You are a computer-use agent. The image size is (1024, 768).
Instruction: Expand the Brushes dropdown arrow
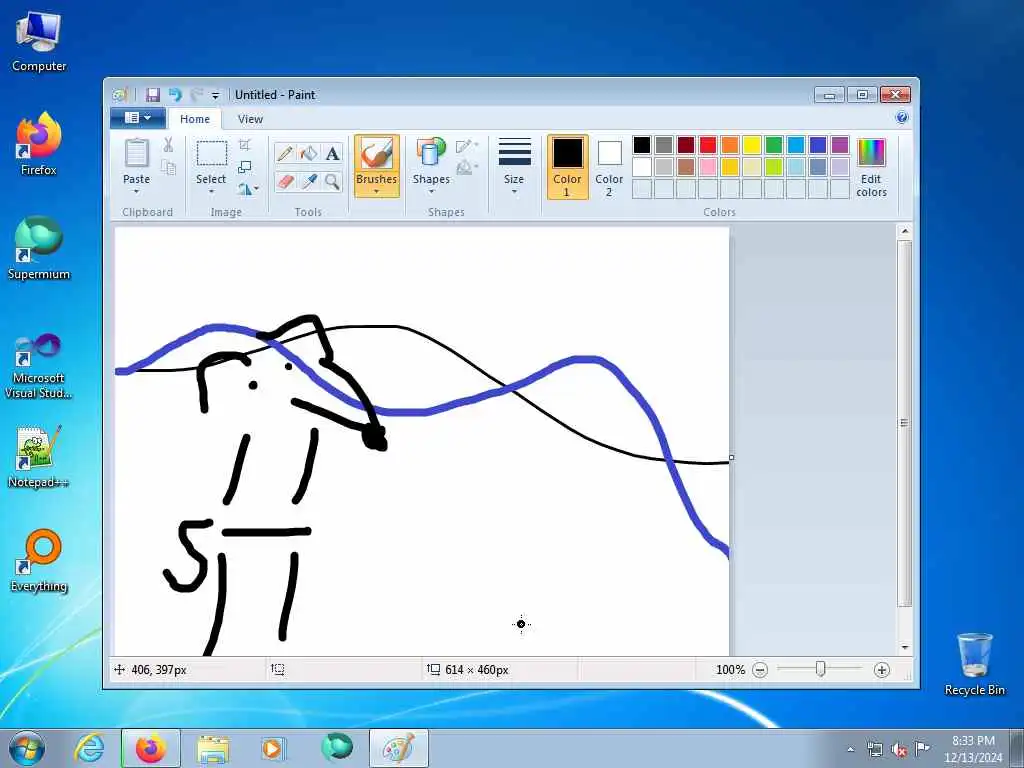(377, 191)
